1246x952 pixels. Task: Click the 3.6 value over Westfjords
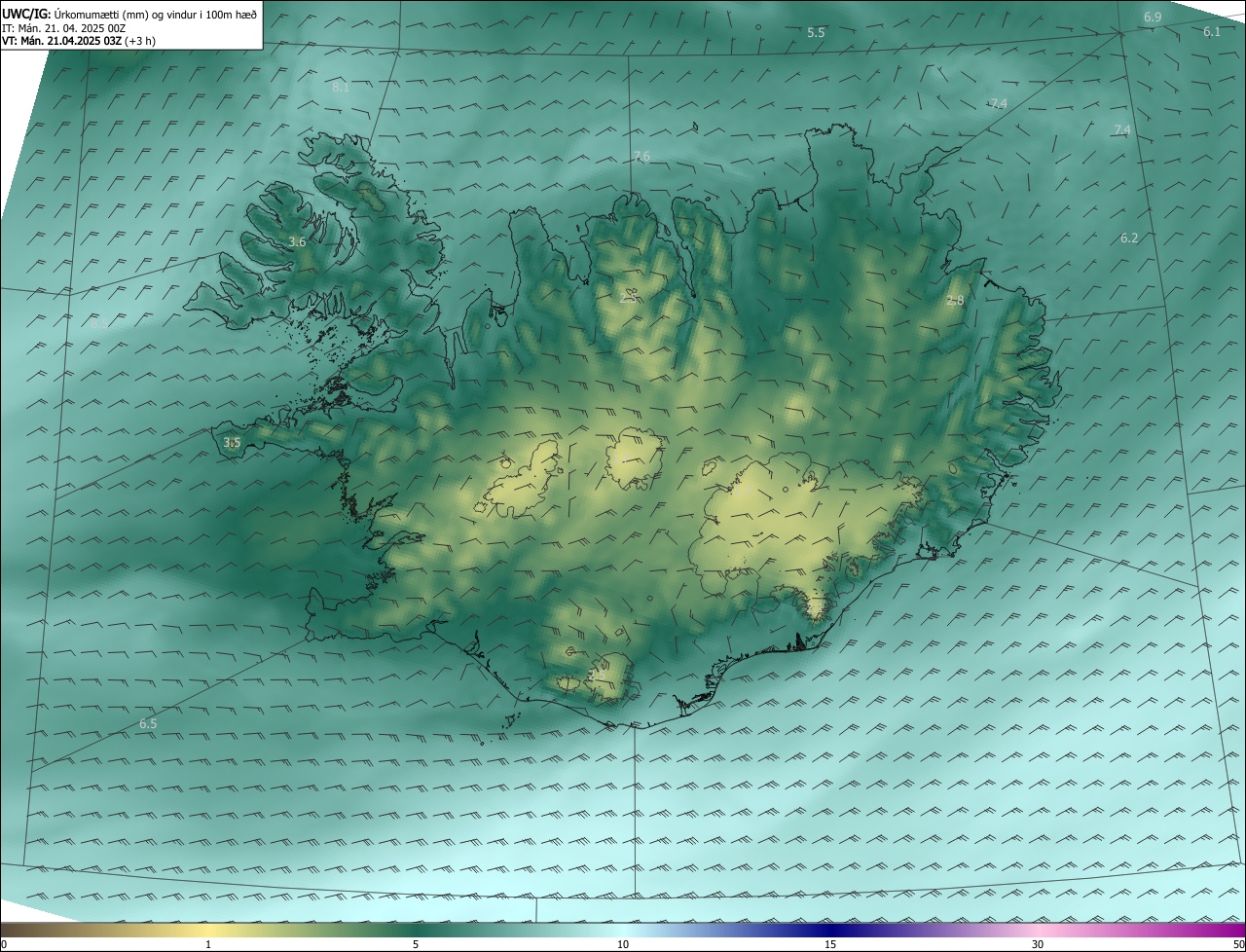(x=297, y=242)
